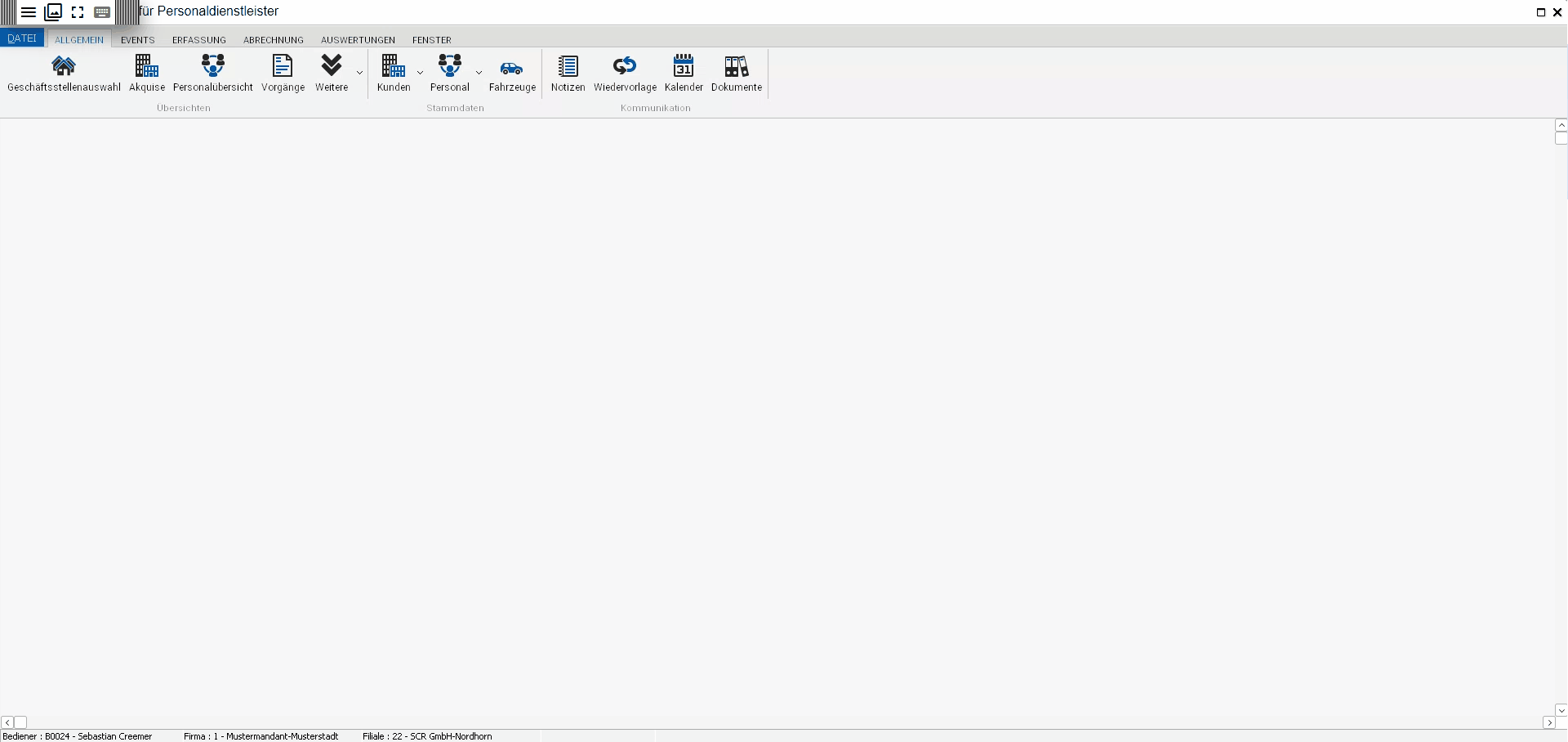The height and width of the screenshot is (742, 1568).
Task: Click the Weitere chevron icon
Action: point(332,65)
